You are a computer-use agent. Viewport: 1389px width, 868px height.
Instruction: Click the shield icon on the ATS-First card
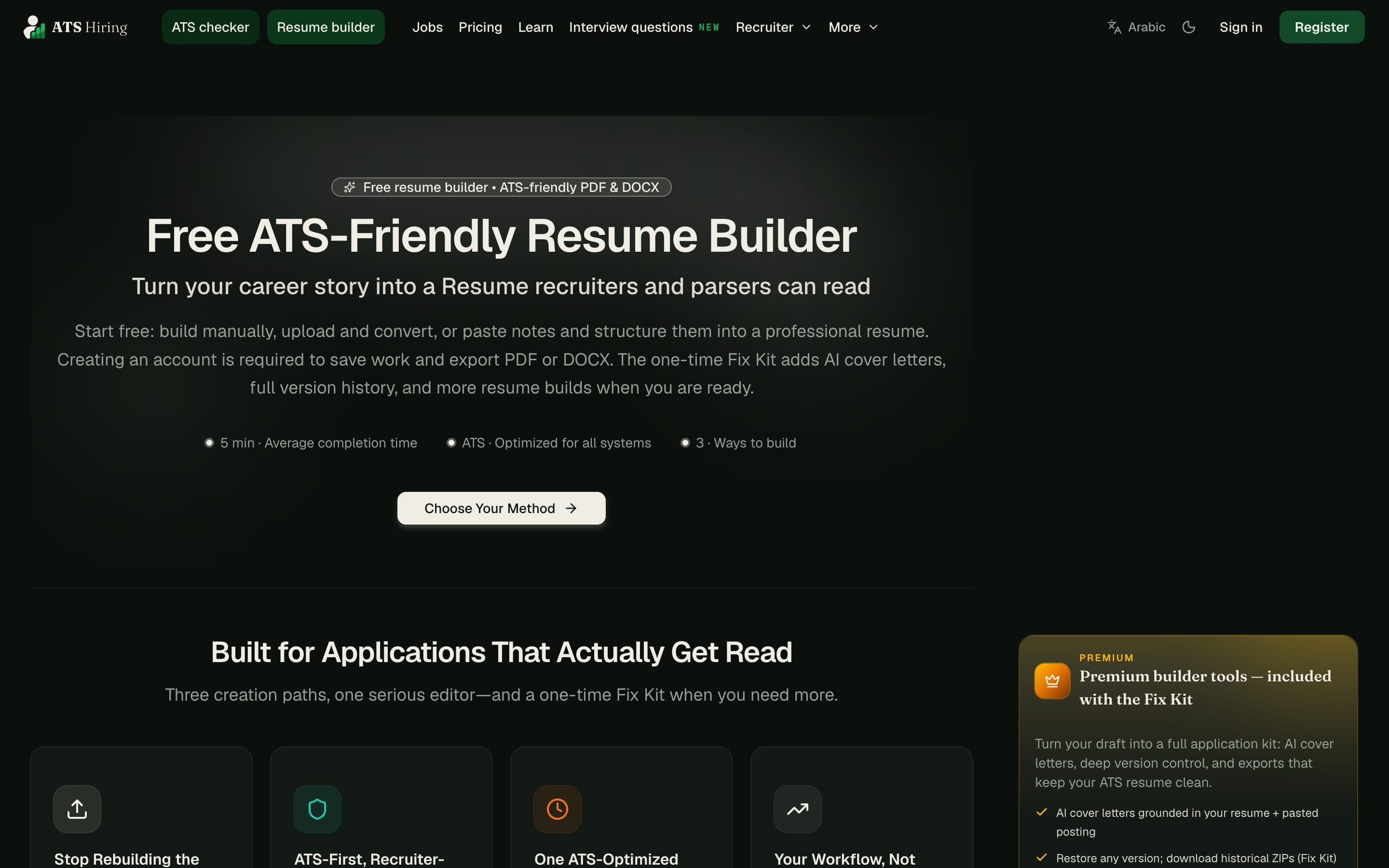317,809
